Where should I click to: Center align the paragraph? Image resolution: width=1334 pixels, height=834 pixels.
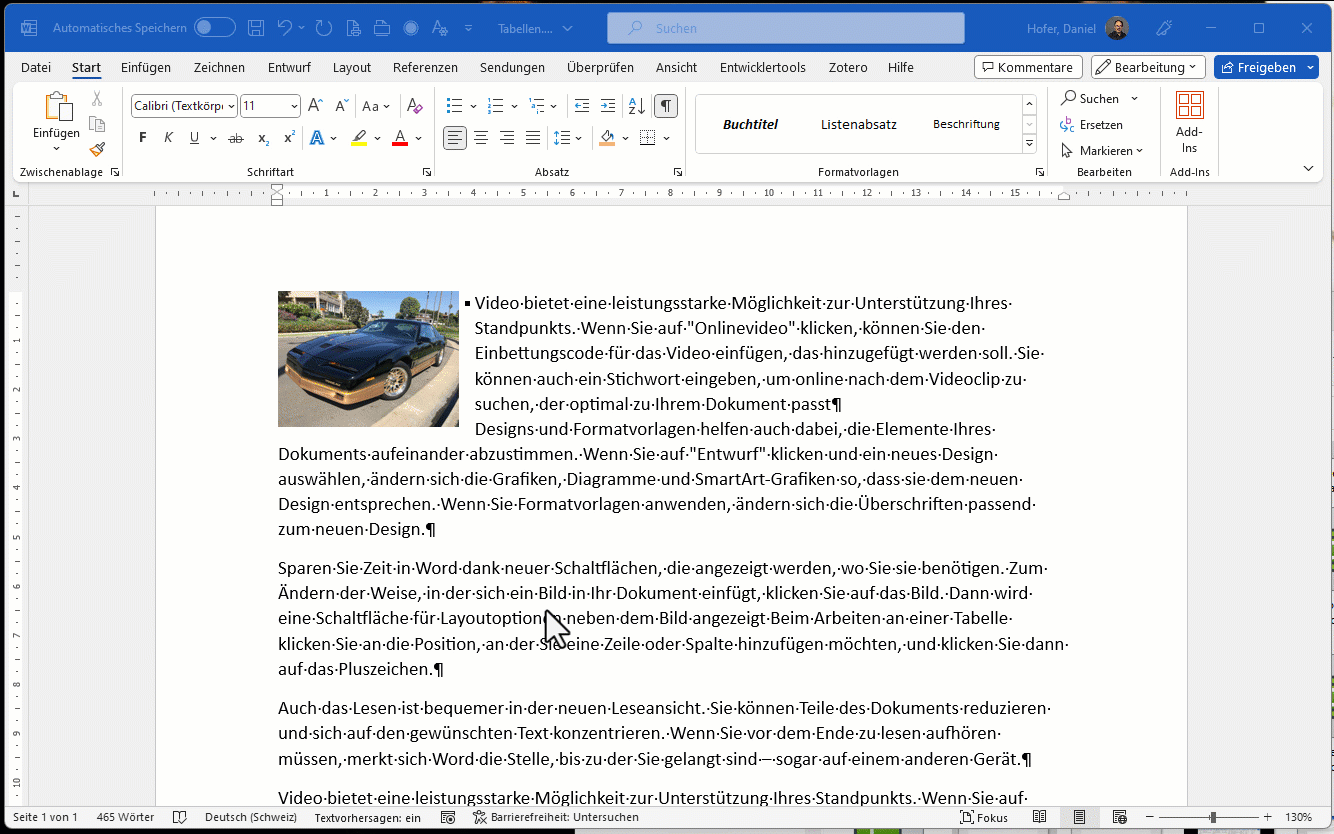point(481,138)
